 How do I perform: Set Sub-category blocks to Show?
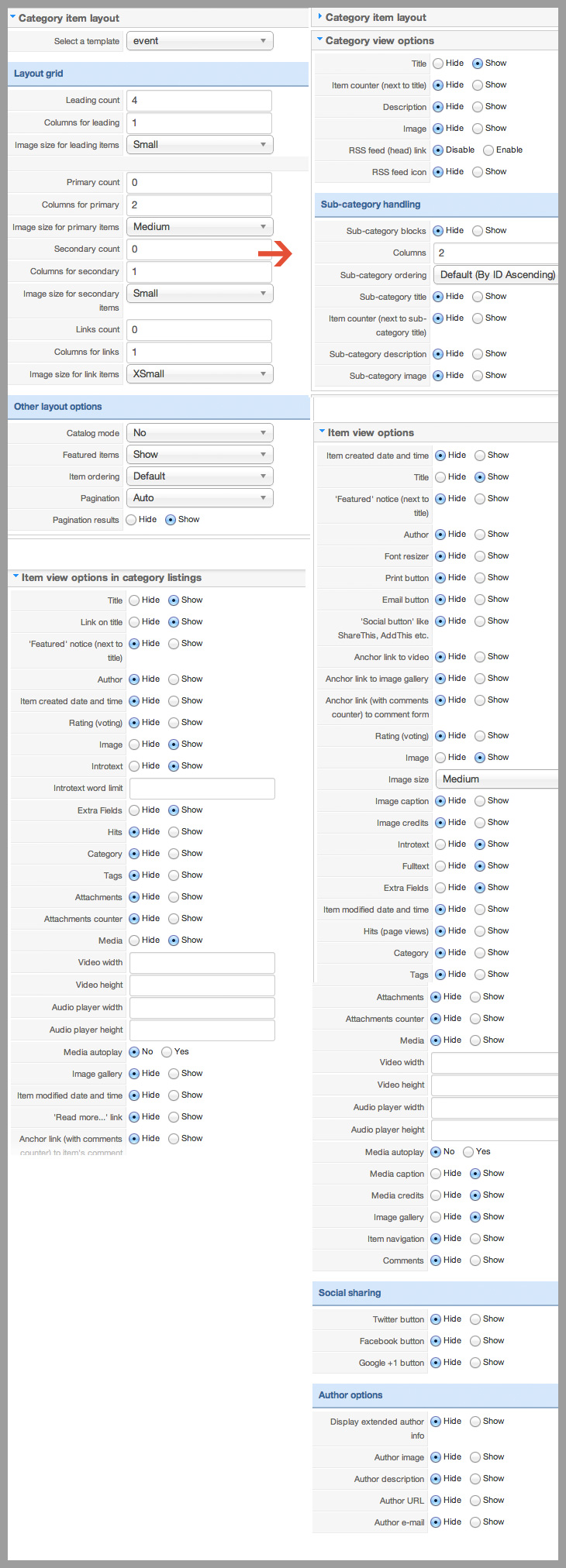pyautogui.click(x=478, y=231)
